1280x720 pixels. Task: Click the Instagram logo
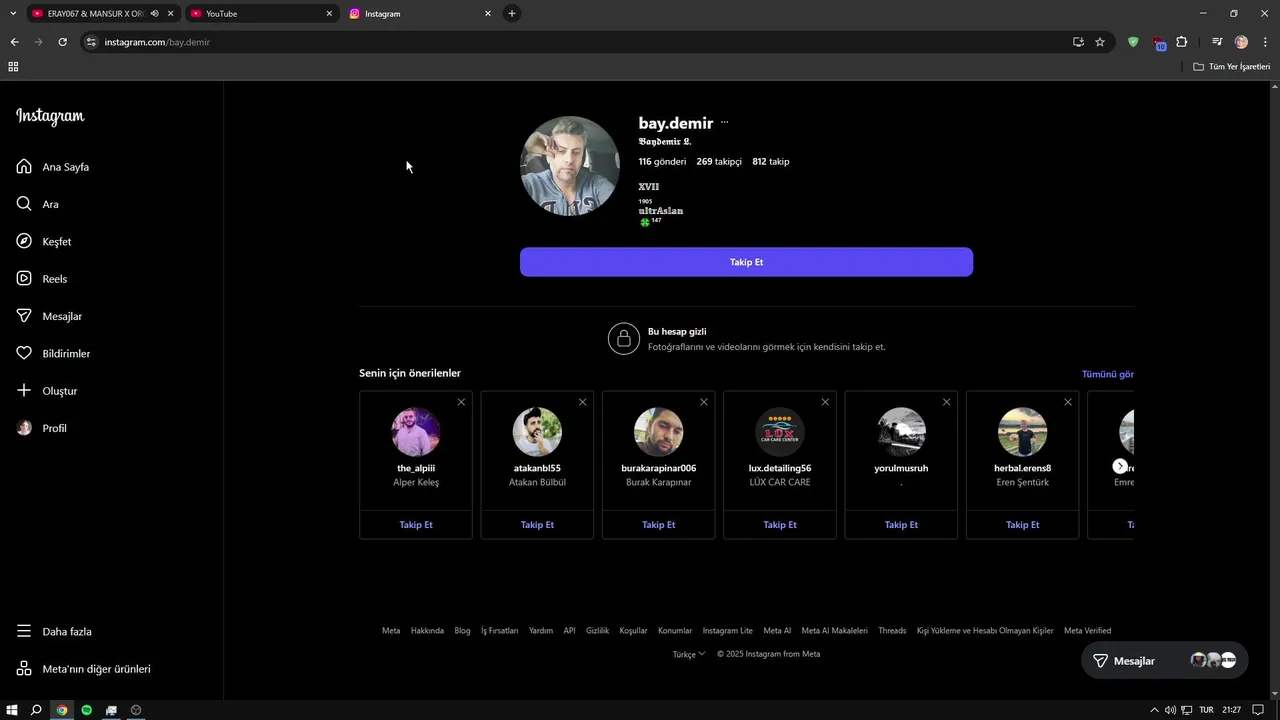(x=50, y=116)
